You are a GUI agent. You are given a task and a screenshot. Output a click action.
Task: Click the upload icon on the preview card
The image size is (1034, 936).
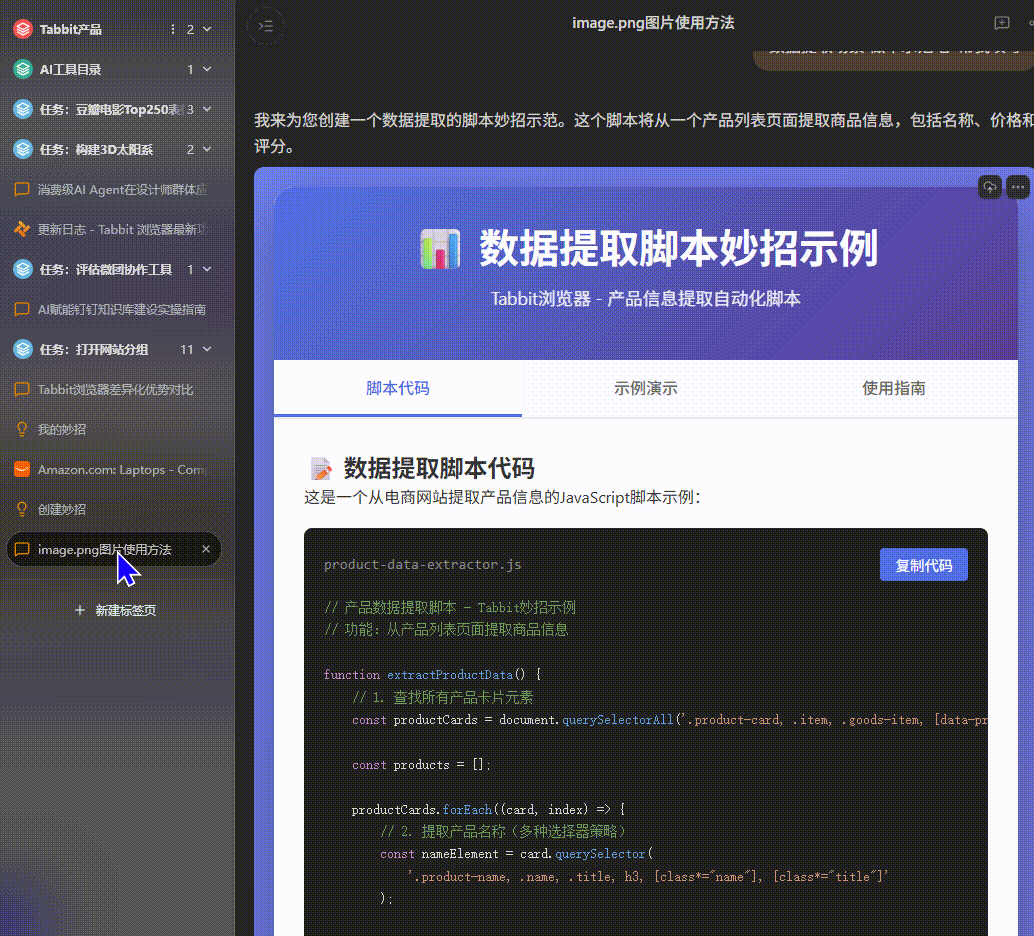(x=990, y=187)
